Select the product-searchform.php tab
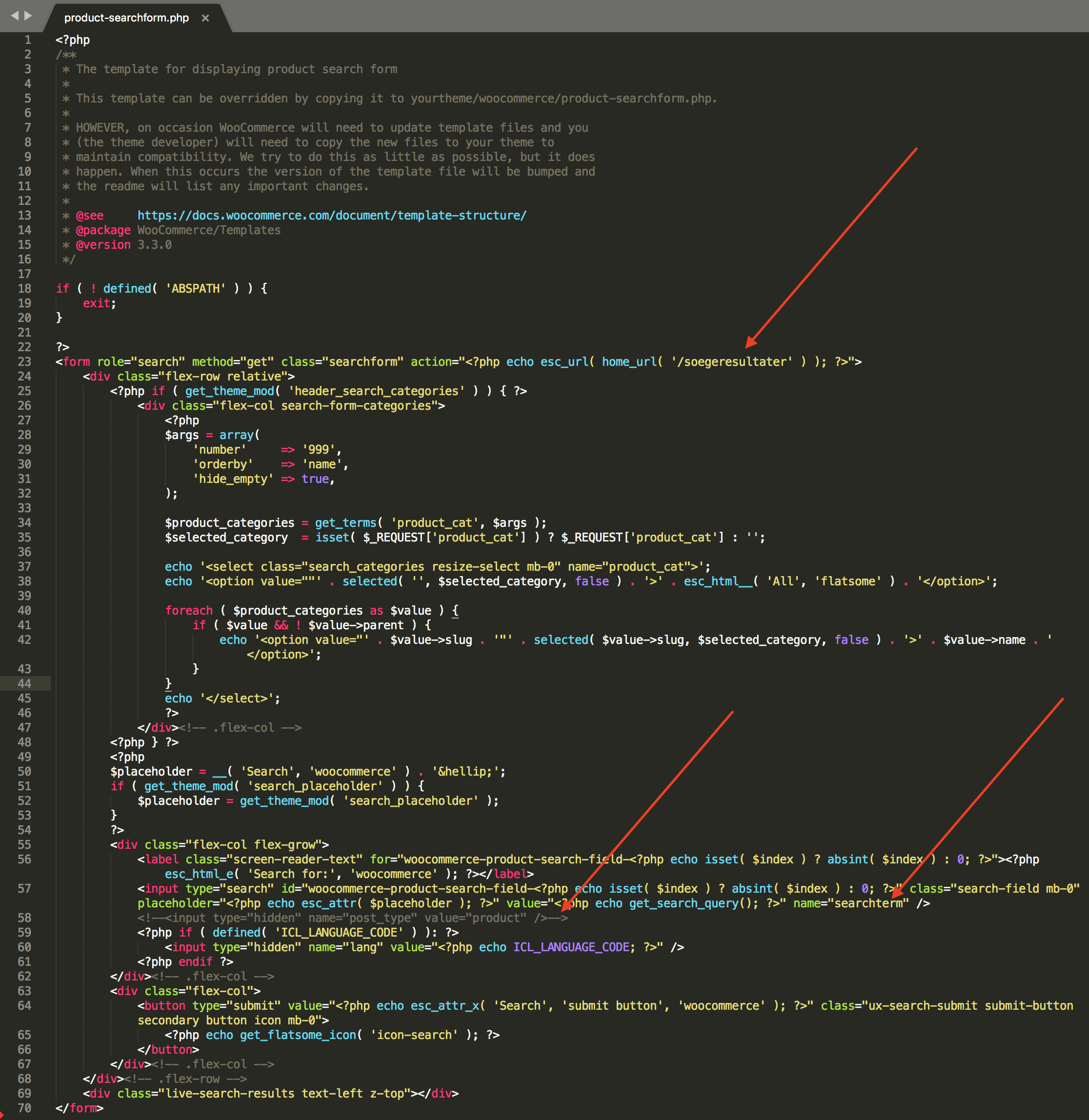Screen dimensions: 1089x1120 (126, 18)
